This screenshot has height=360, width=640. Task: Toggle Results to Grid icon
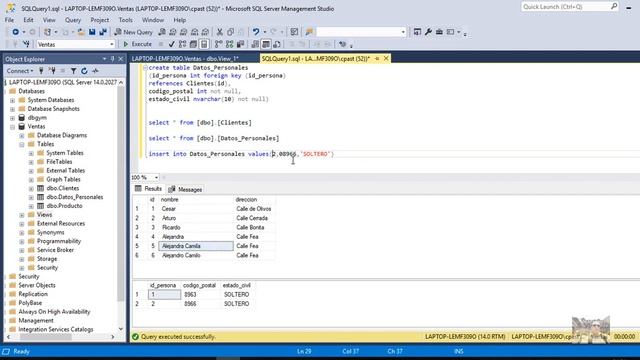(x=266, y=44)
